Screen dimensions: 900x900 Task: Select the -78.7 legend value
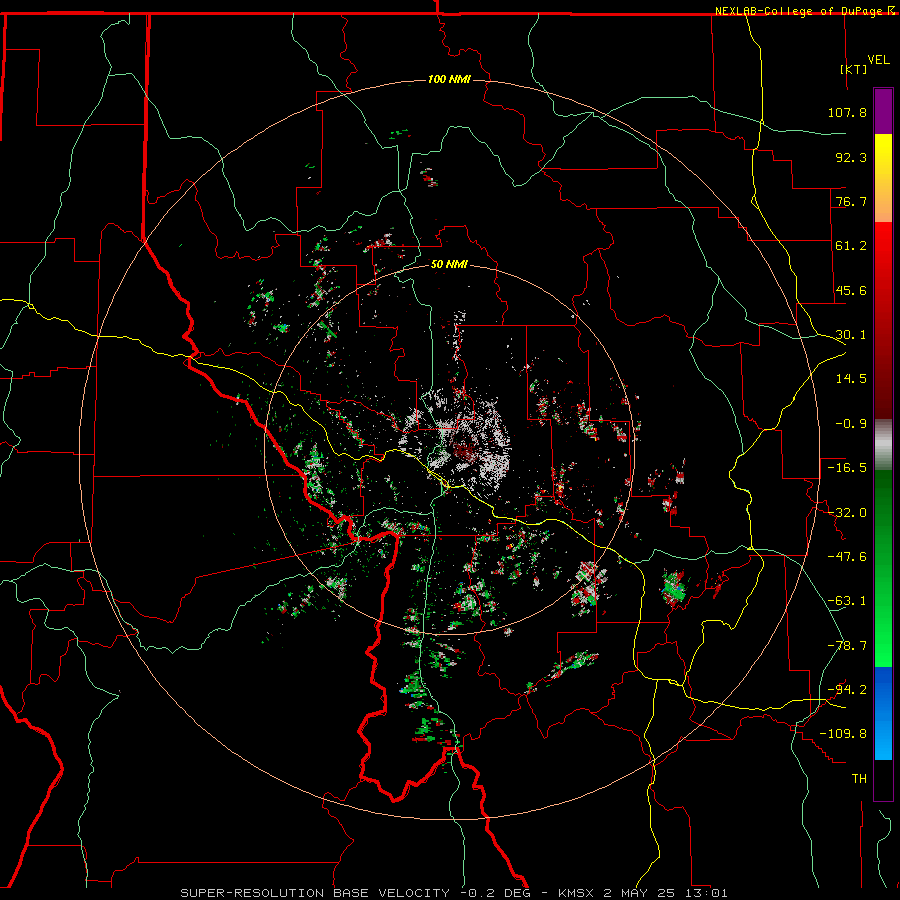847,646
